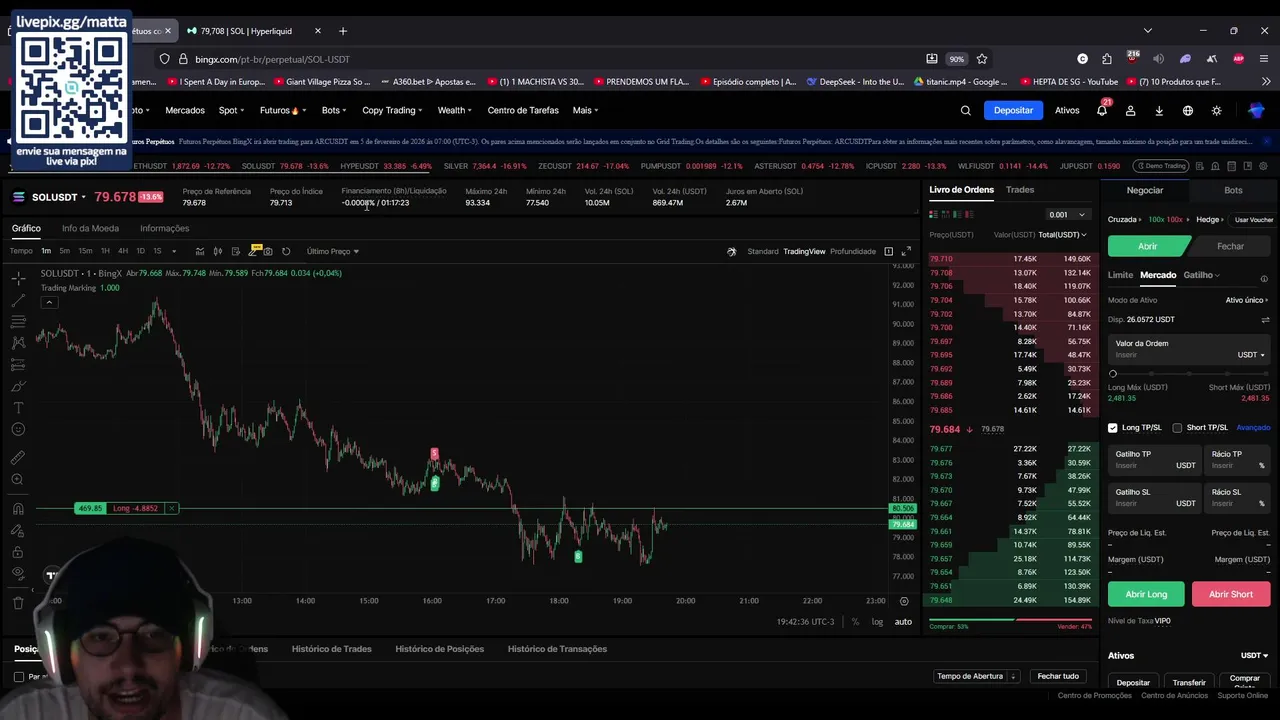Select the Abrir position mode
Screen dimensions: 1280x720
click(x=1148, y=246)
